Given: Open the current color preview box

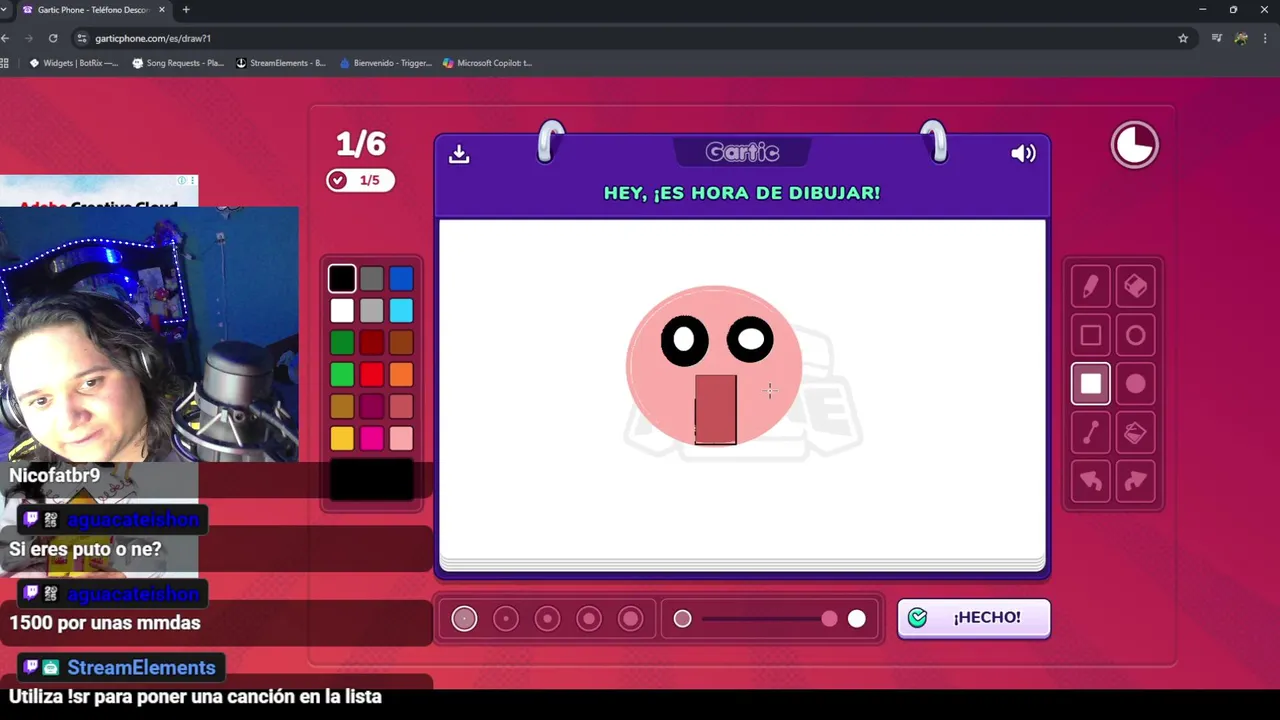Looking at the screenshot, I should 372,480.
